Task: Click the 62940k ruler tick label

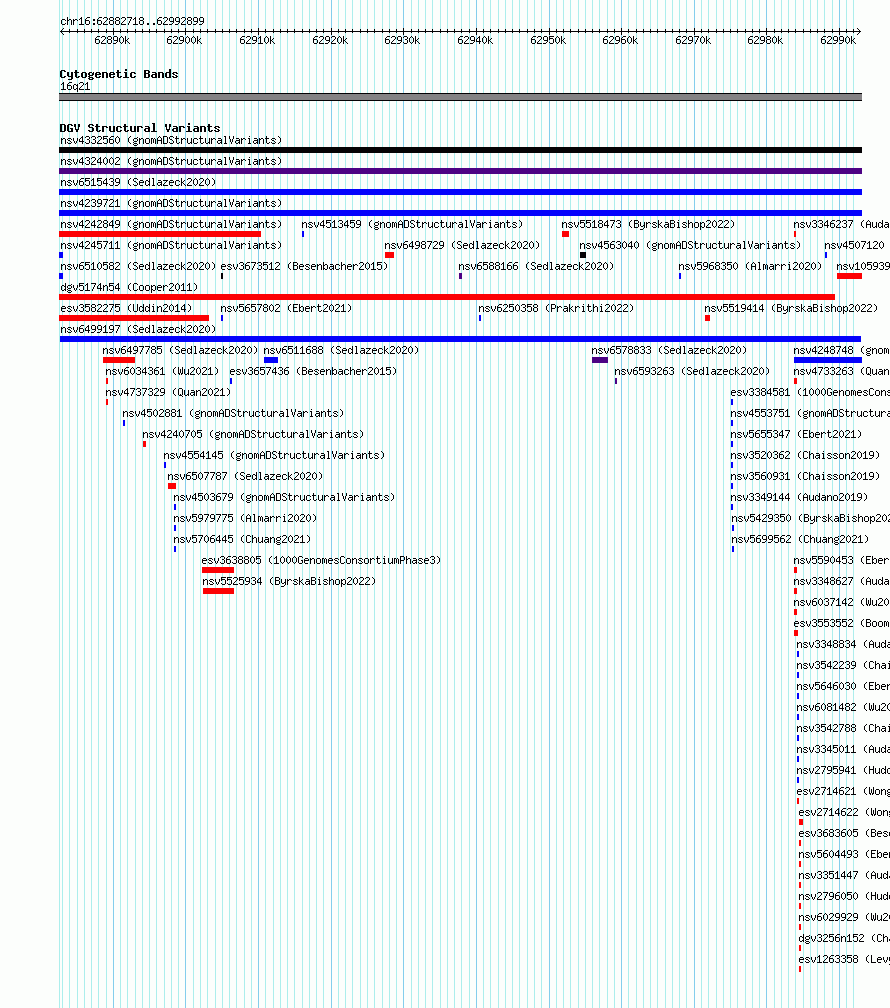Action: 475,40
